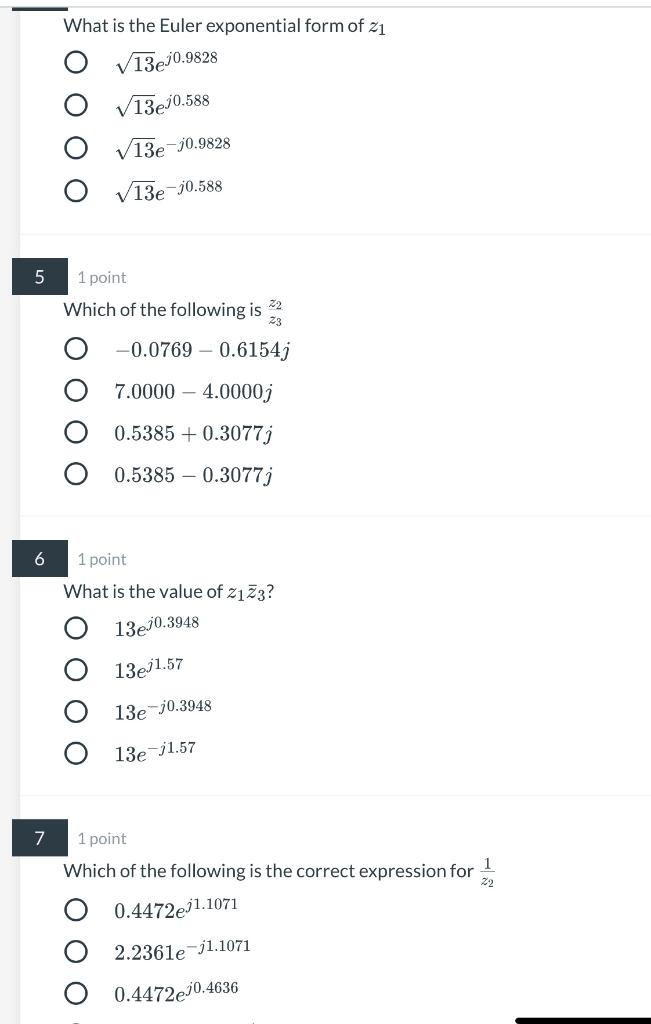Select option 0.5385 - 0.3077j in question 5
The image size is (651, 1024).
pos(76,472)
